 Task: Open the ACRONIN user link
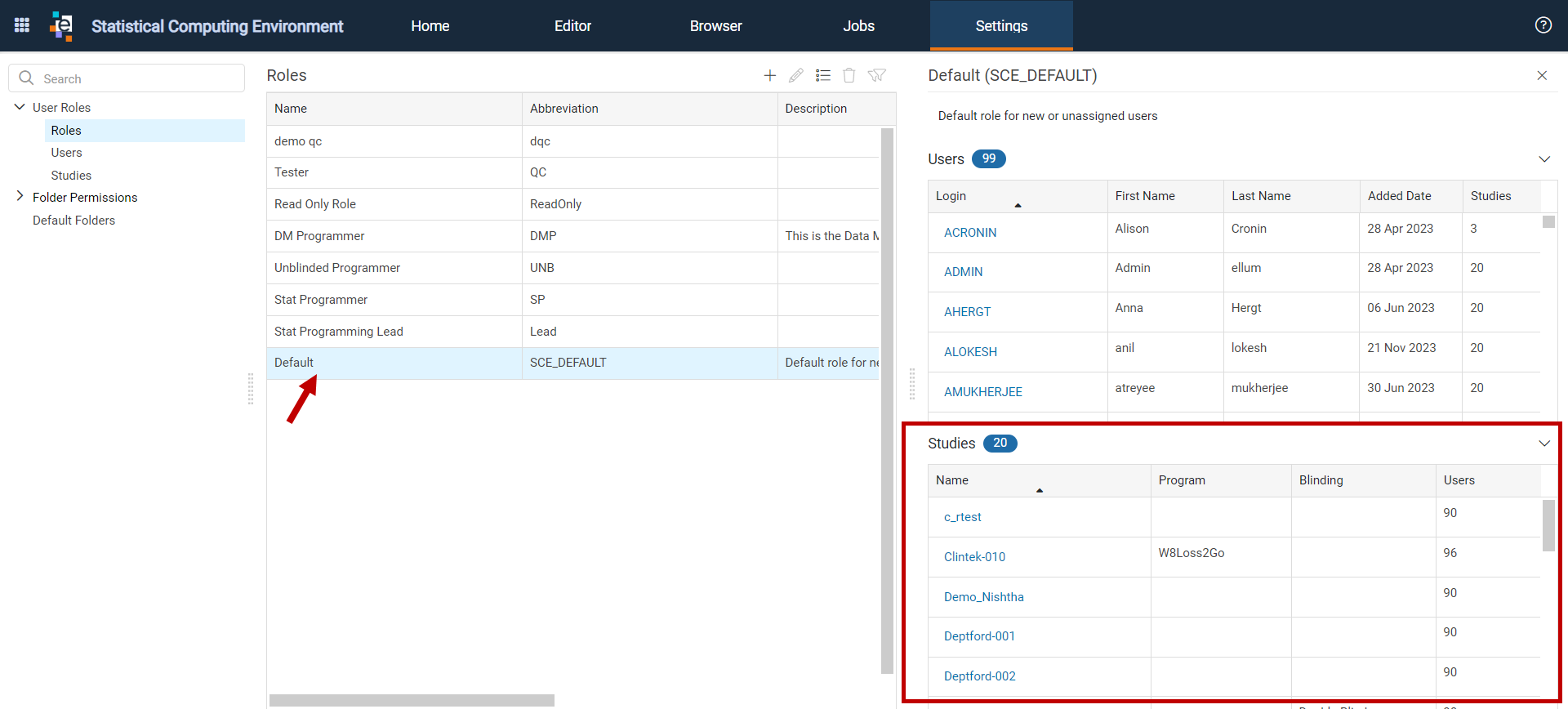[970, 233]
